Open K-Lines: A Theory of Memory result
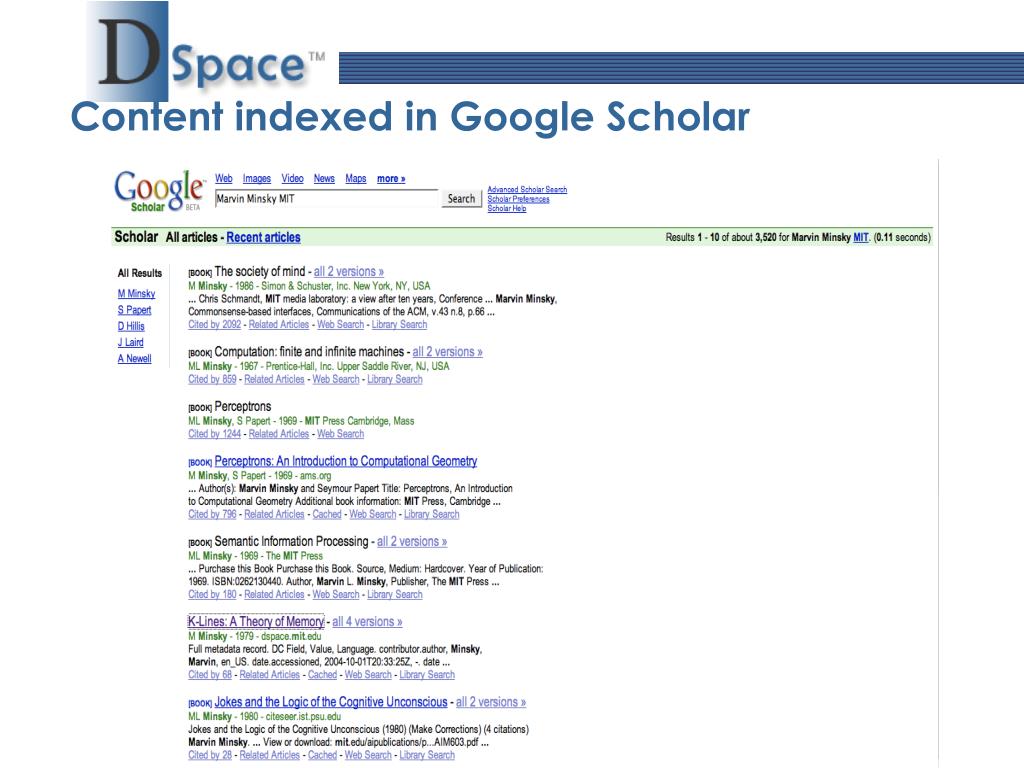The height and width of the screenshot is (768, 1024). point(256,622)
